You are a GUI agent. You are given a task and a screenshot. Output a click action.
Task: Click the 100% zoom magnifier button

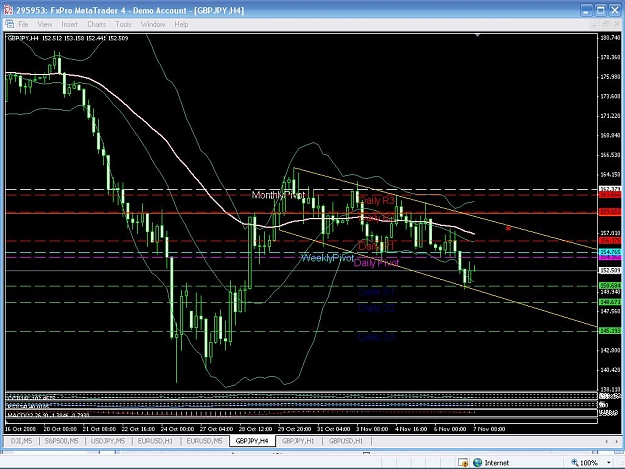click(x=584, y=463)
